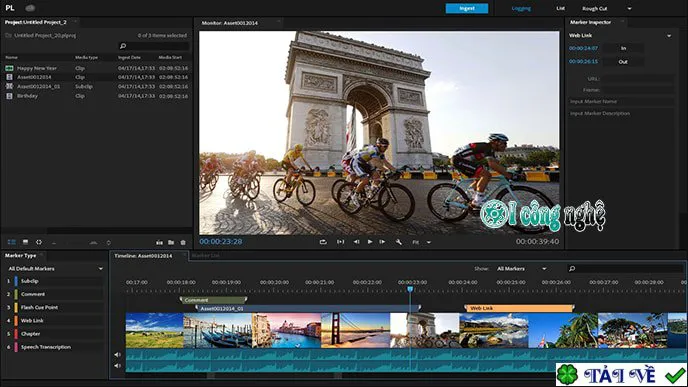Click the Happy New Year clip icon
The width and height of the screenshot is (688, 387).
9,68
